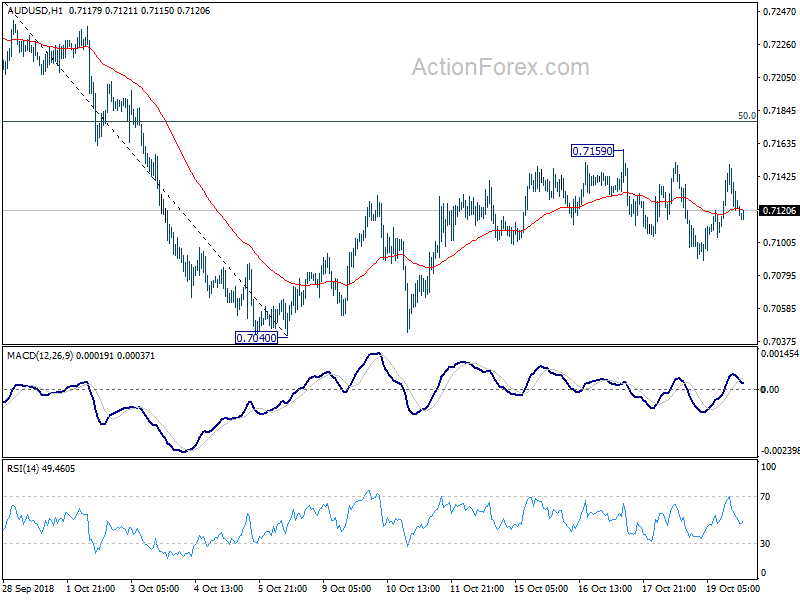
Task: Click the MACD upper scale value 0.001454
Action: click(780, 354)
